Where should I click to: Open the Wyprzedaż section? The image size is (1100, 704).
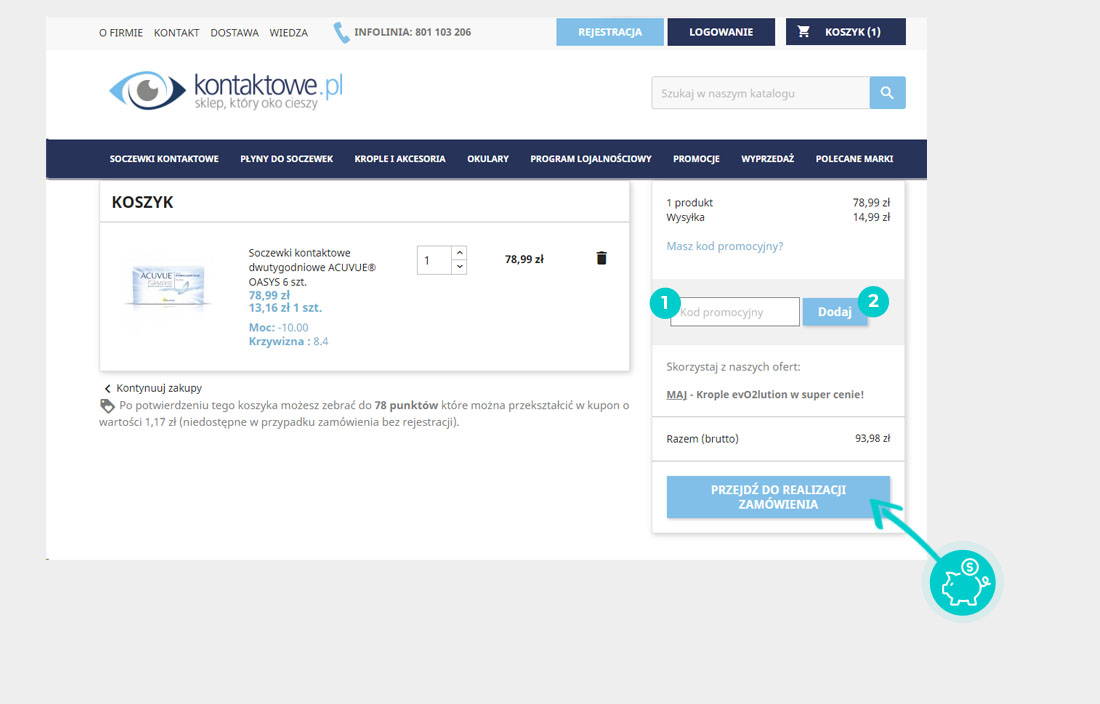767,159
